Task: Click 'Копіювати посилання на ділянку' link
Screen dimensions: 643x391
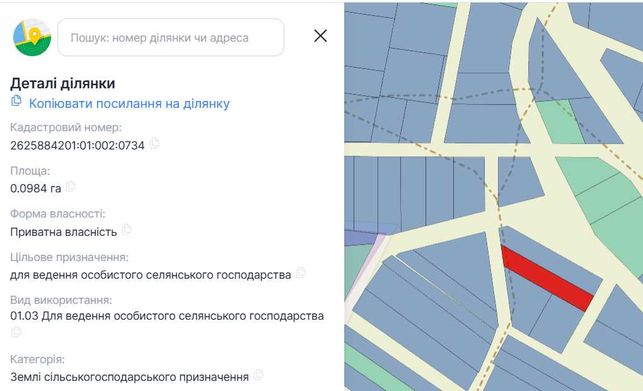Action: tap(129, 104)
